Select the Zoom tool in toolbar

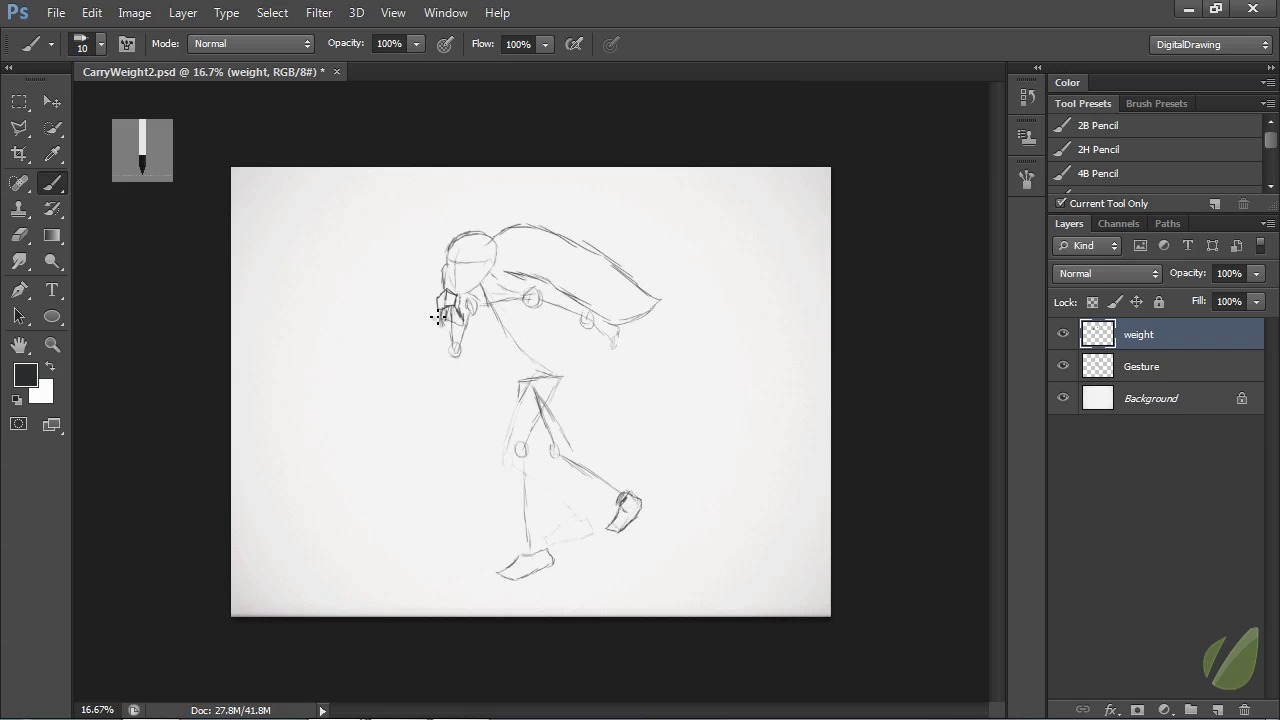click(x=52, y=345)
